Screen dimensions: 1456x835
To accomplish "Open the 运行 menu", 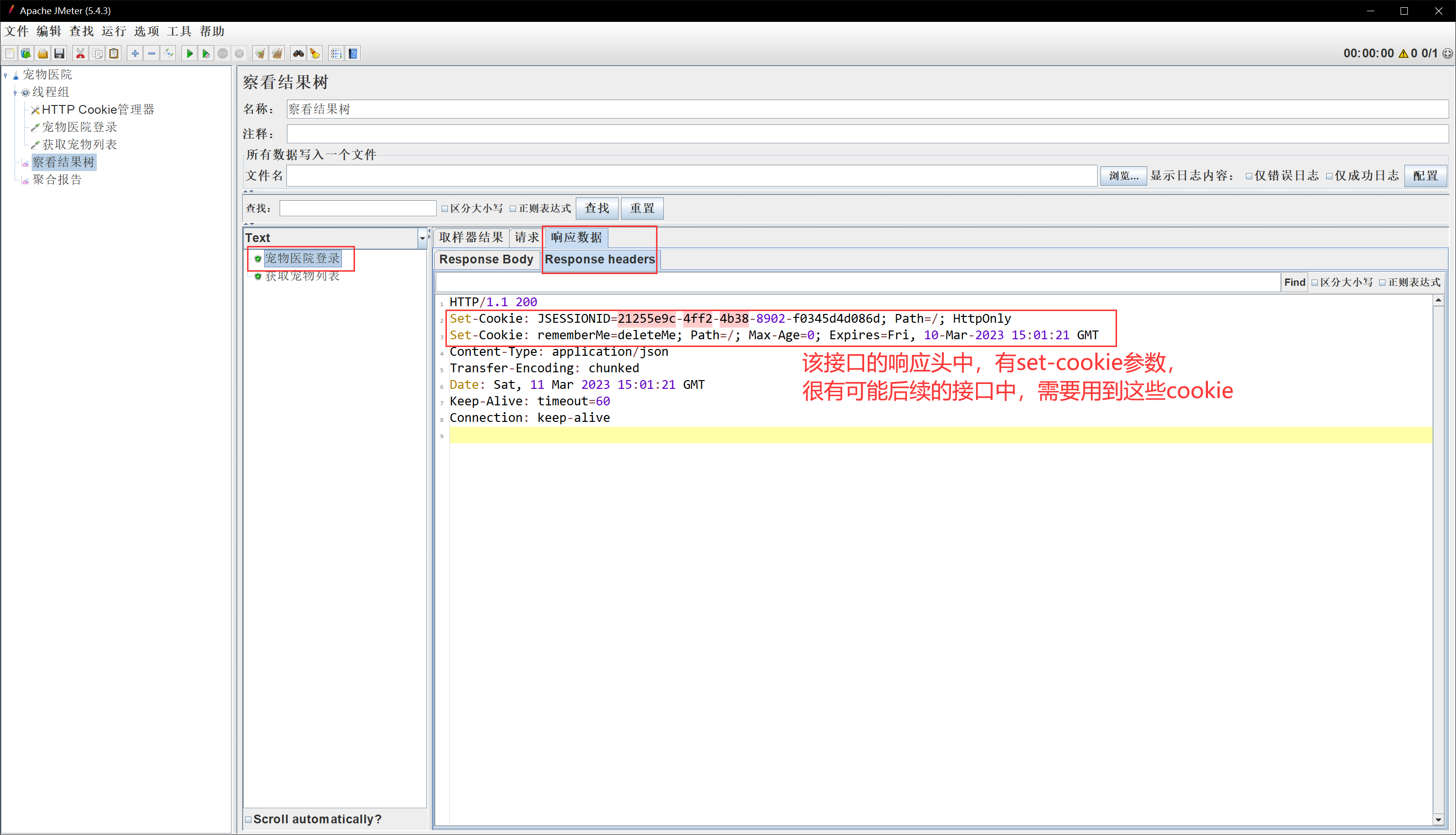I will [x=114, y=31].
